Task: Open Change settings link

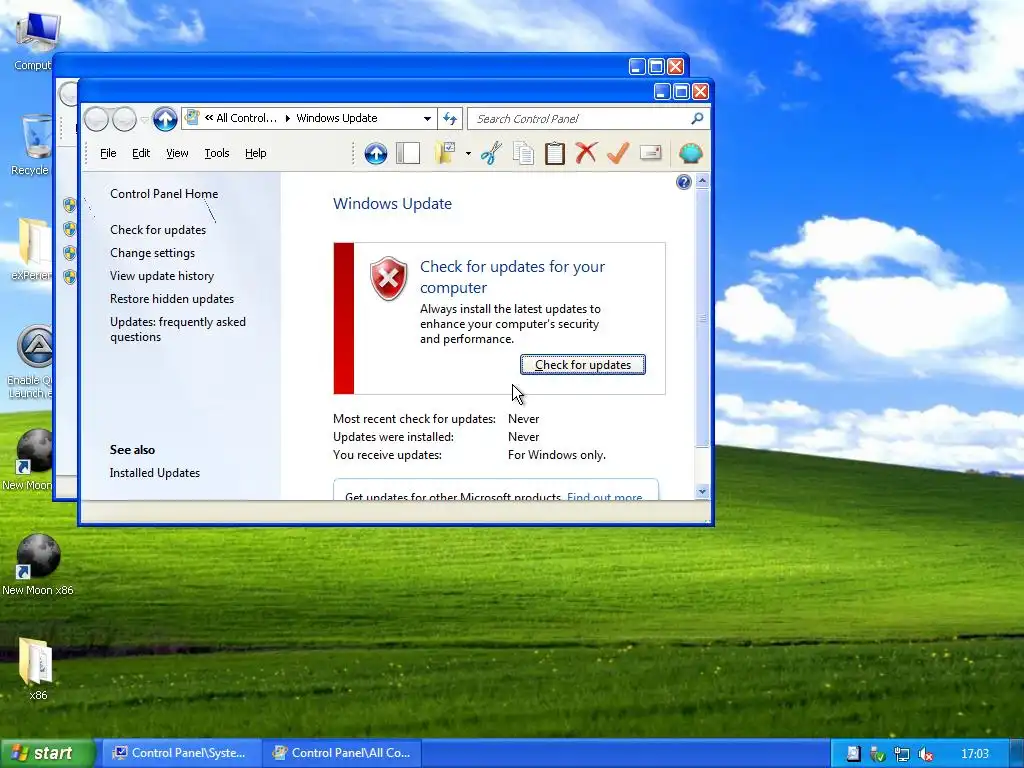Action: 152,253
